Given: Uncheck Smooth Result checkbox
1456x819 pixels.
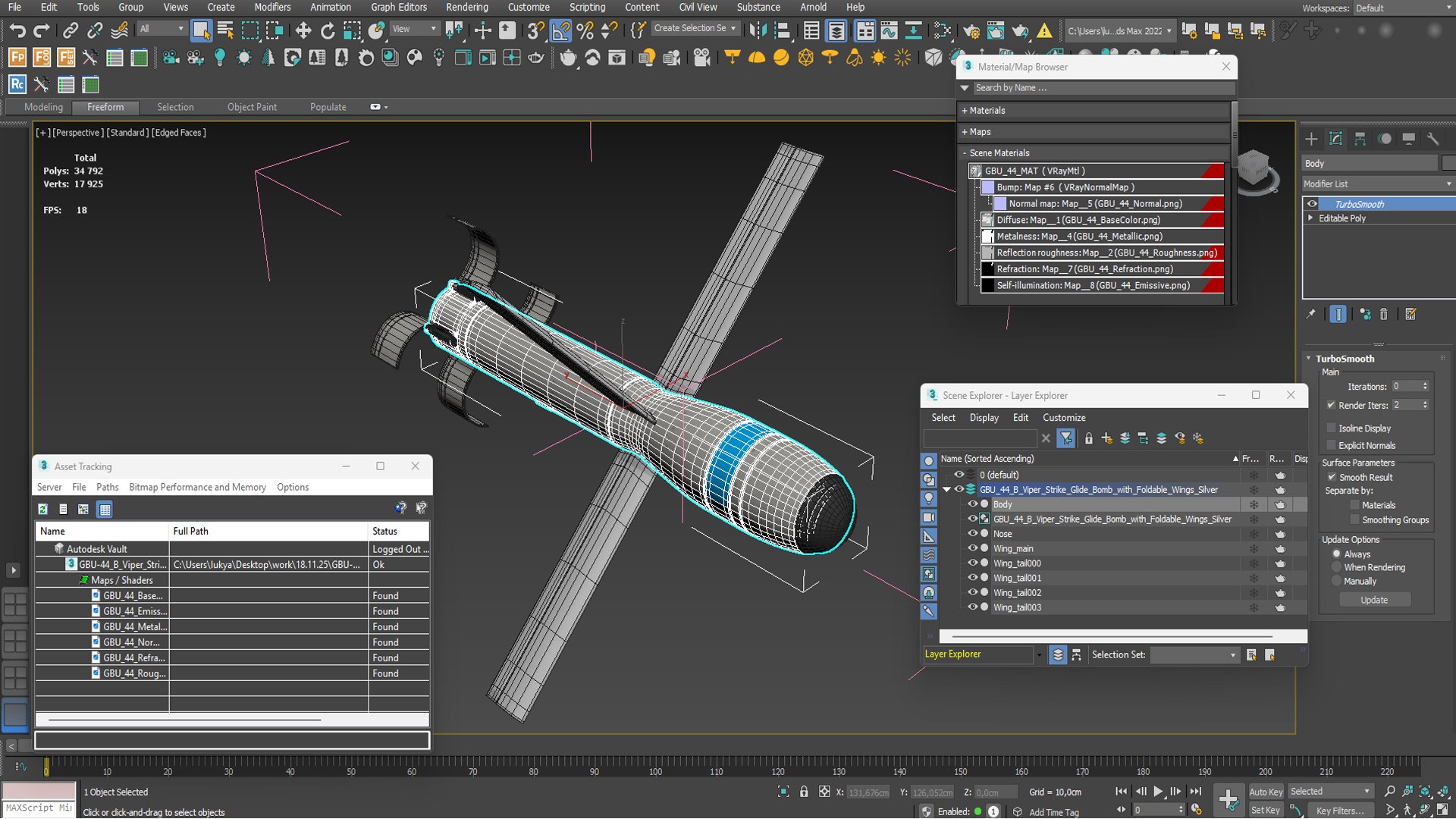Looking at the screenshot, I should [x=1332, y=477].
